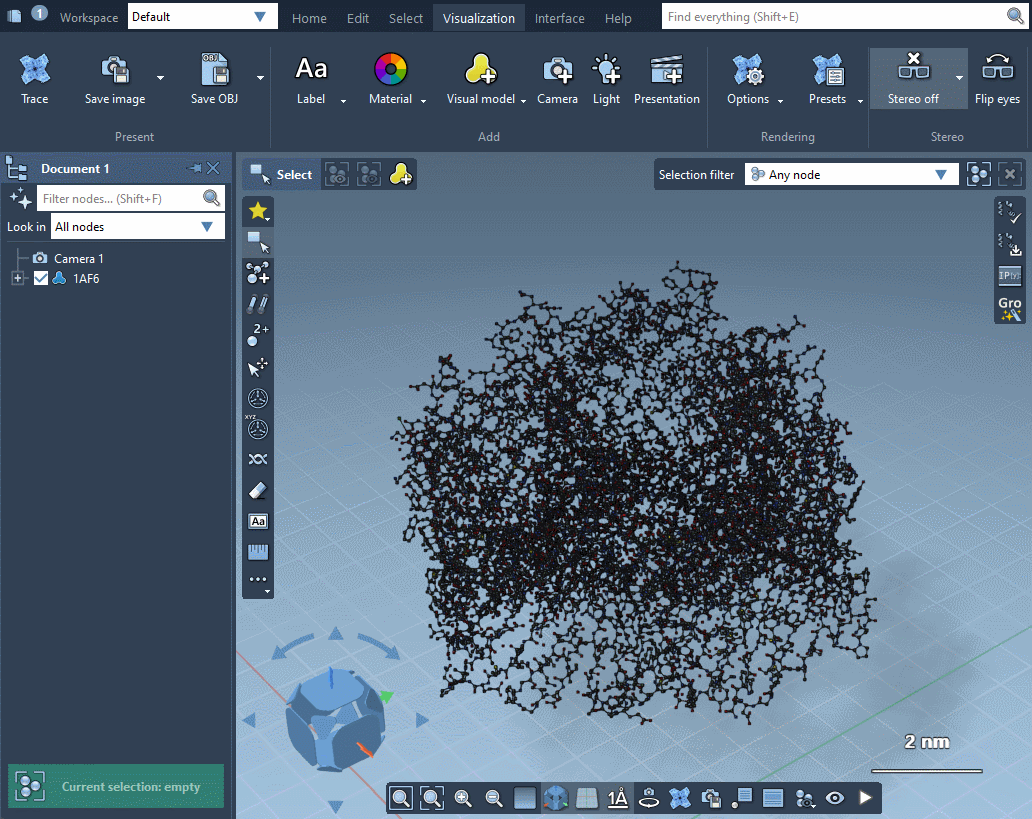Viewport: 1032px width, 819px height.
Task: Click the Light icon in ribbon
Action: pos(606,79)
